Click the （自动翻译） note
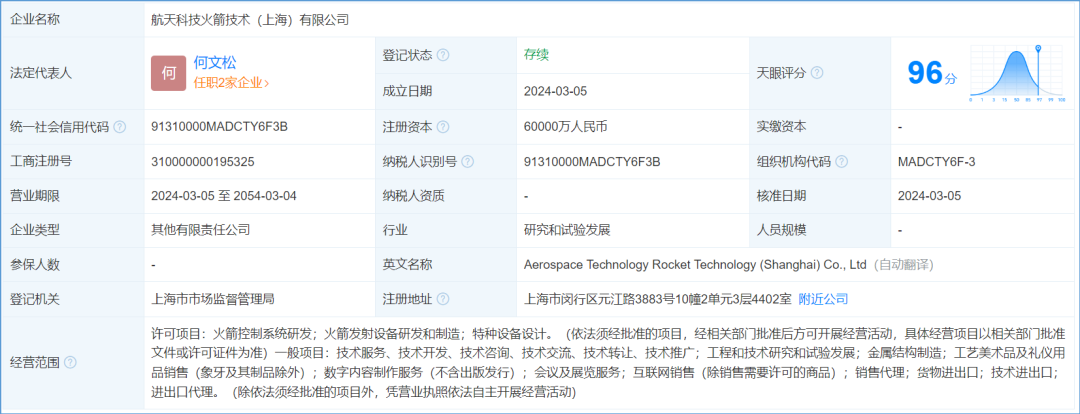The width and height of the screenshot is (1080, 414). coord(903,265)
